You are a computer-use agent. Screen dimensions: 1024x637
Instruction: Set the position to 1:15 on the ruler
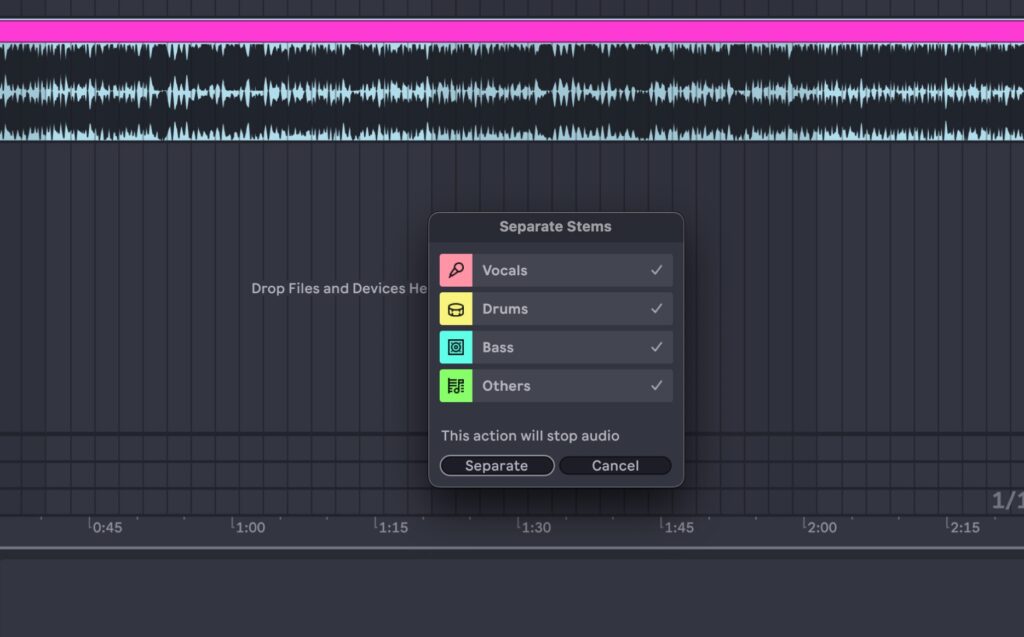pyautogui.click(x=392, y=527)
